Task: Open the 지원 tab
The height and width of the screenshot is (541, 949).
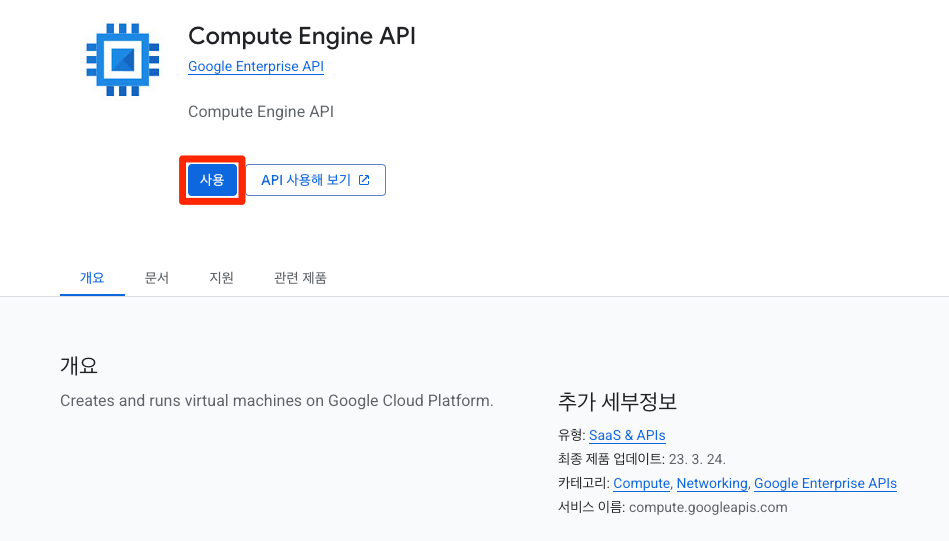Action: [x=222, y=278]
